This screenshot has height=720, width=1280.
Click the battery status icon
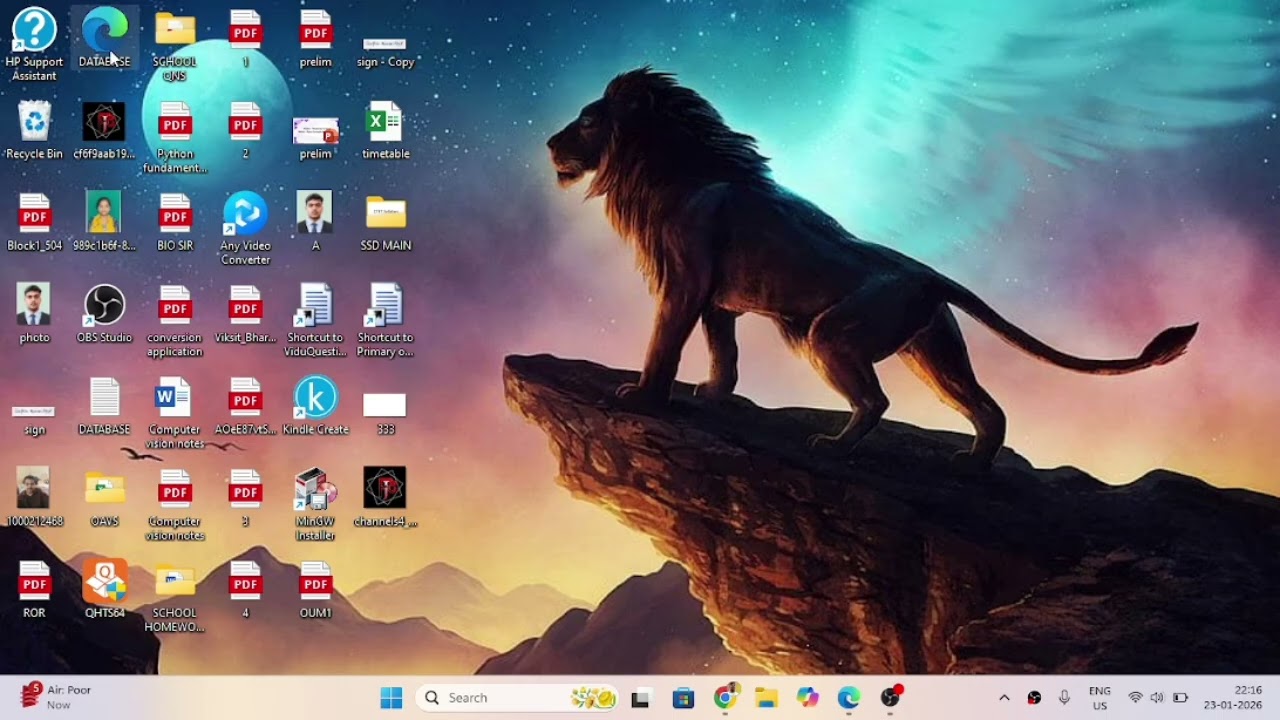[1180, 698]
